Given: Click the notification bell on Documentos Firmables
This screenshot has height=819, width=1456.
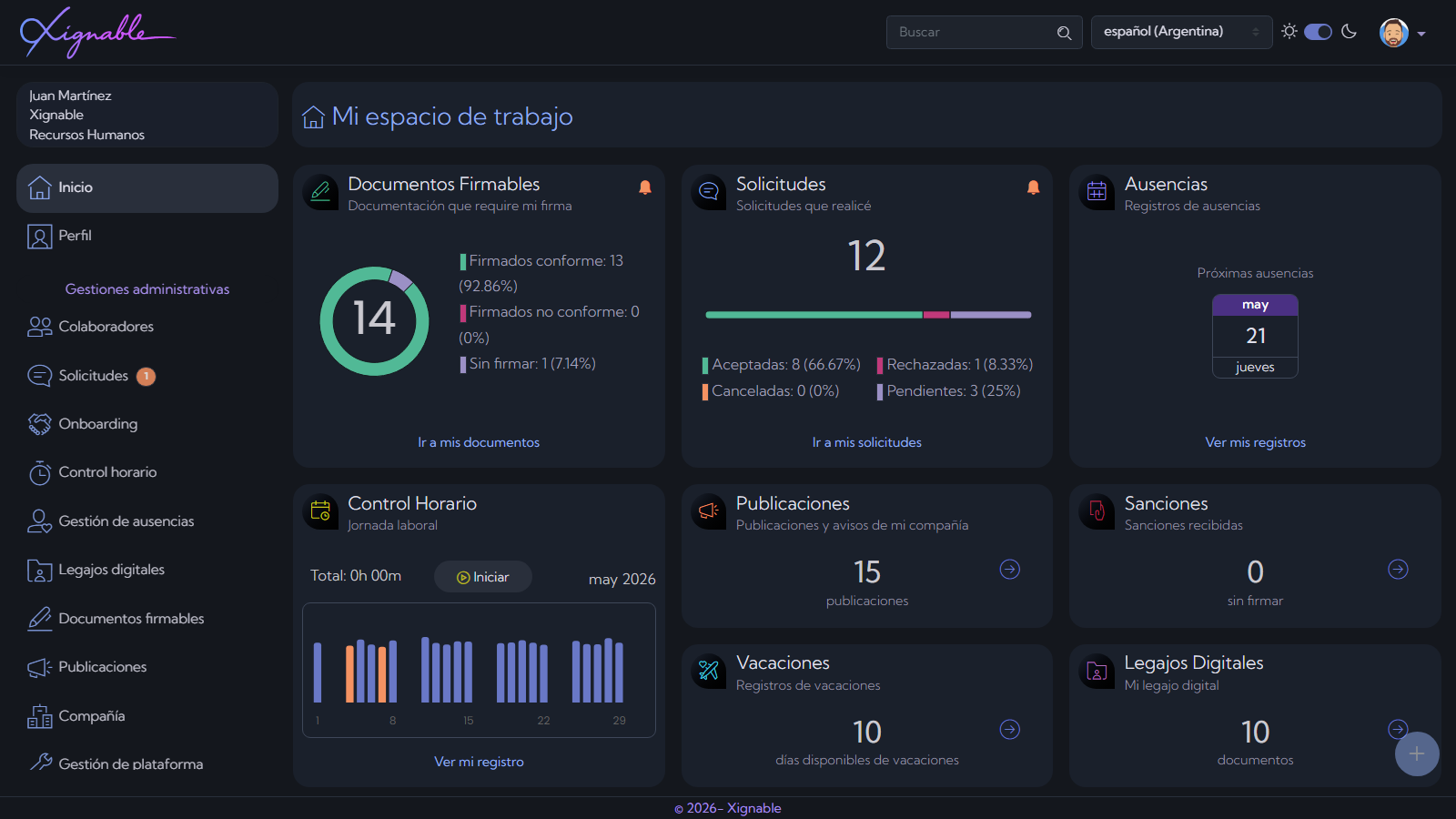Looking at the screenshot, I should click(x=644, y=187).
